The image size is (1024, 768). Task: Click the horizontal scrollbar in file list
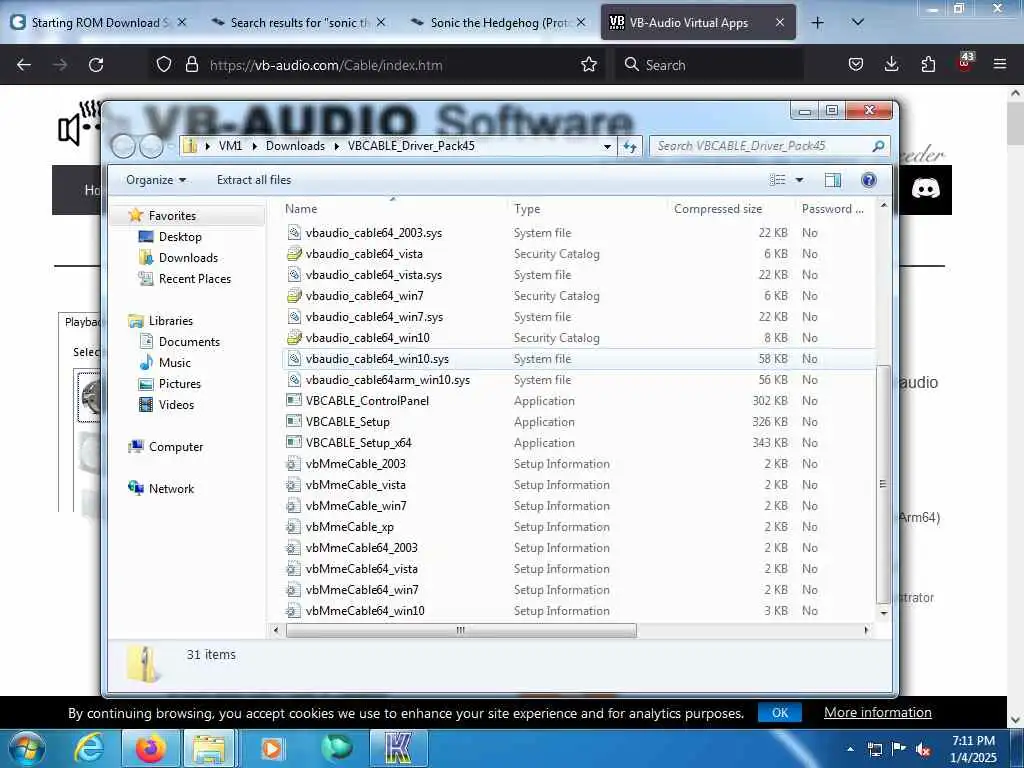pos(460,630)
